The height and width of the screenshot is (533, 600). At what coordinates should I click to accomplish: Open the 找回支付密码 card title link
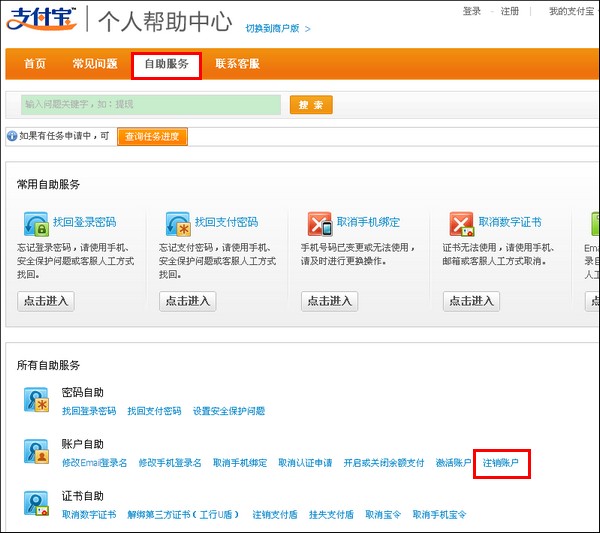coord(227,222)
